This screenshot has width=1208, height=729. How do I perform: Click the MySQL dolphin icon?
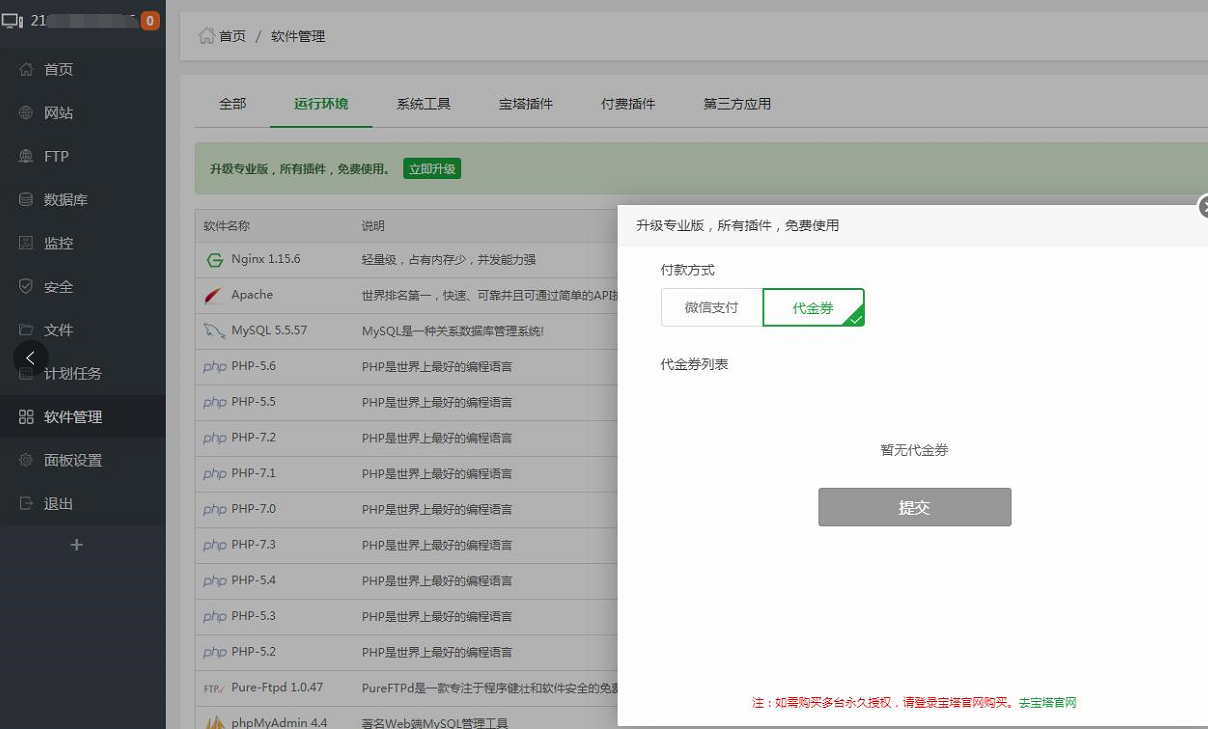pyautogui.click(x=214, y=331)
